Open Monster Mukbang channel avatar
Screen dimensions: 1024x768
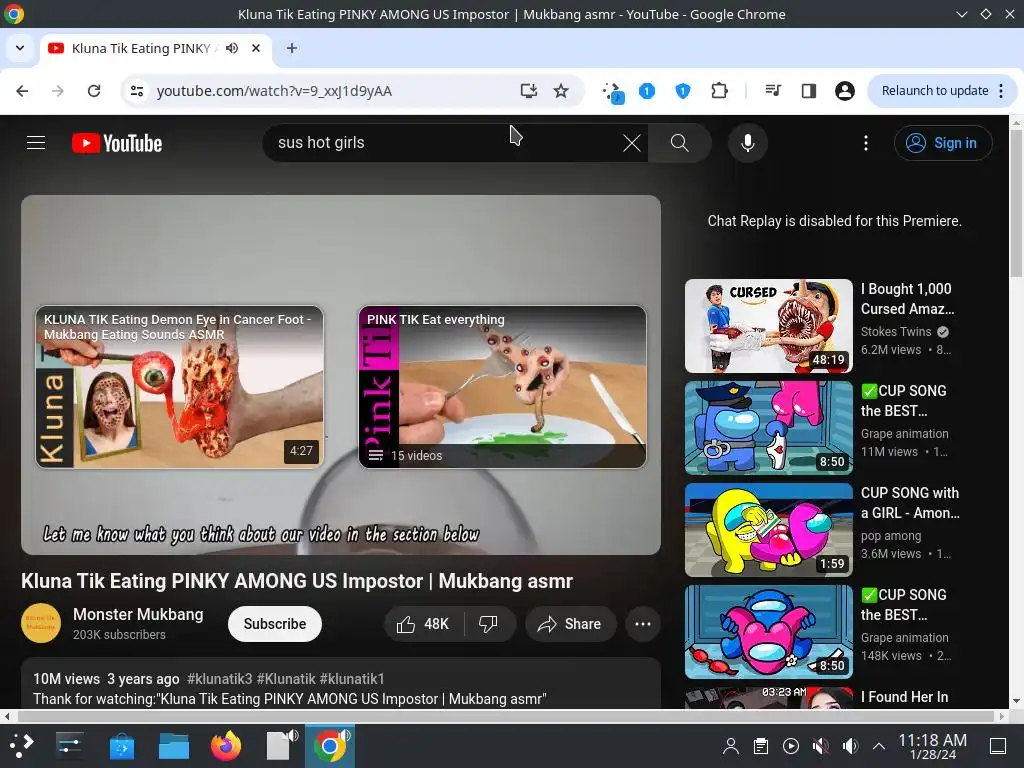pyautogui.click(x=40, y=623)
